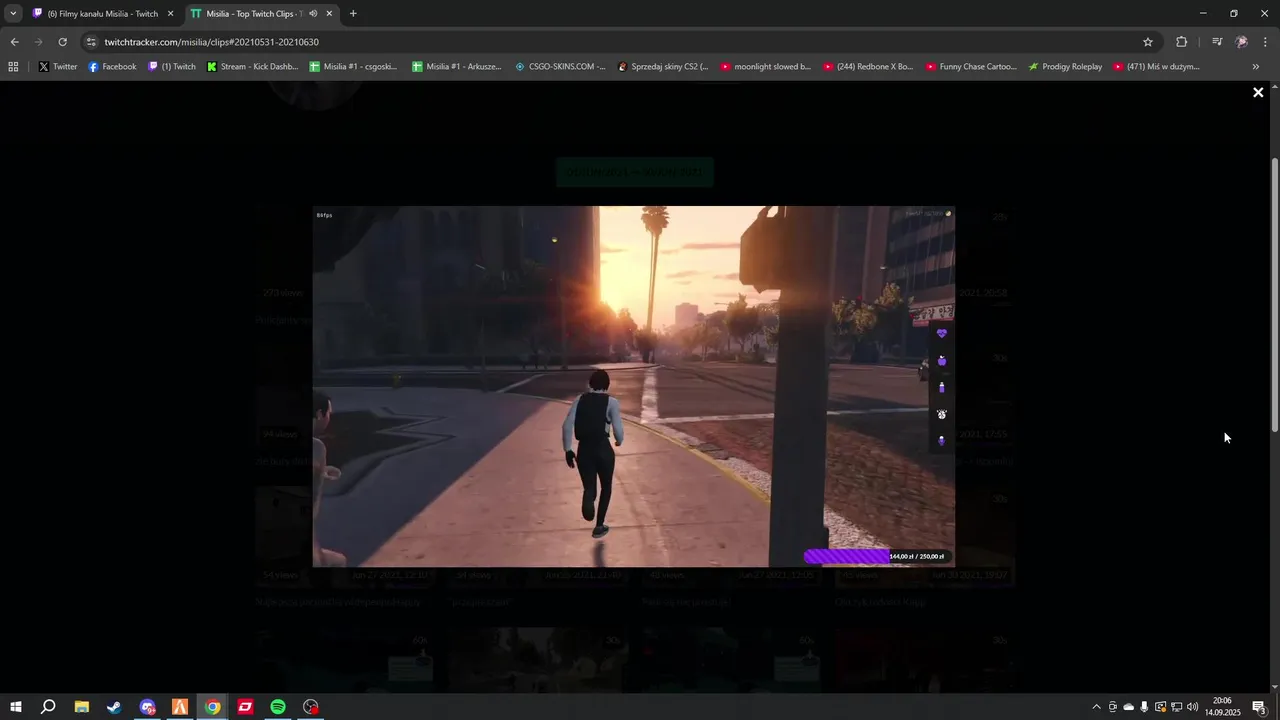Open Discord from the taskbar
The height and width of the screenshot is (720, 1280).
(148, 707)
